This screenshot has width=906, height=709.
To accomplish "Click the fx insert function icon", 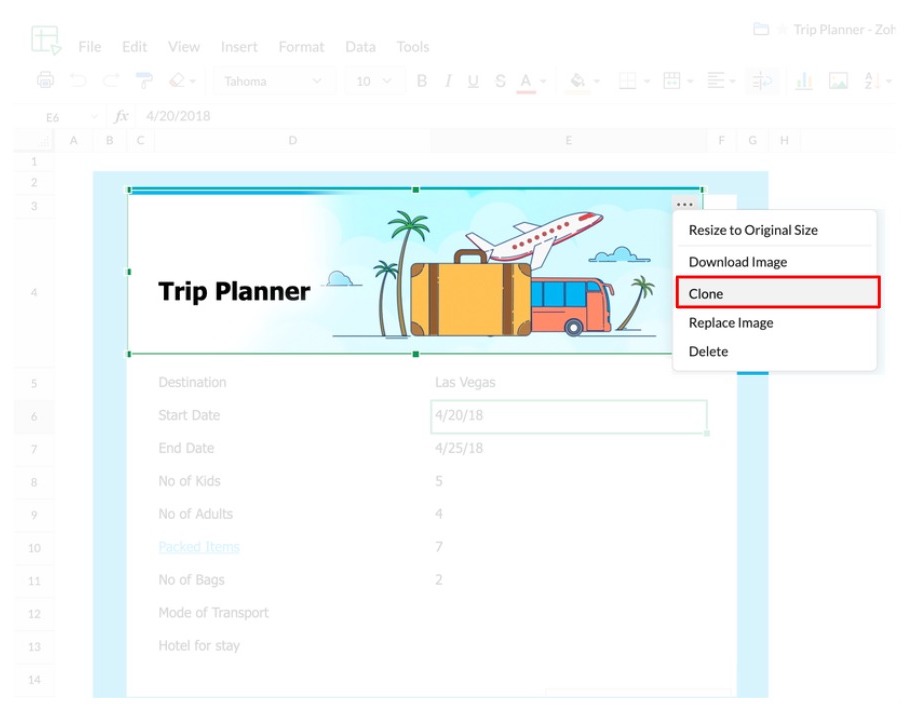I will (x=121, y=116).
